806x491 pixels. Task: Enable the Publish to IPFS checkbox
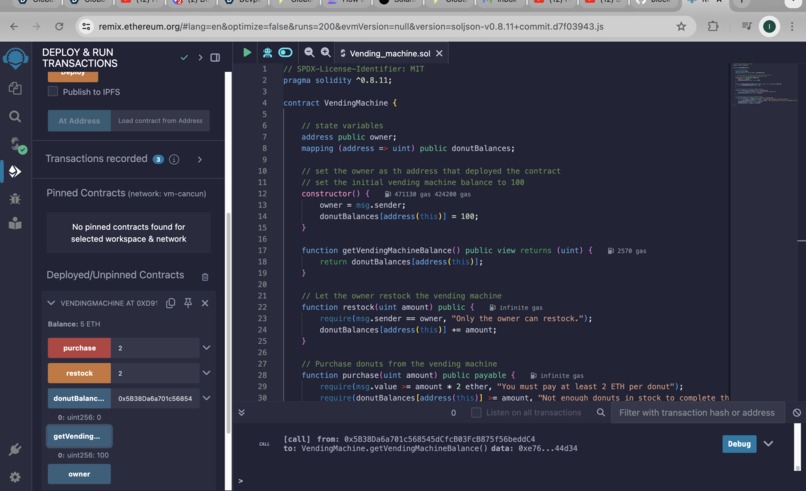pyautogui.click(x=52, y=92)
